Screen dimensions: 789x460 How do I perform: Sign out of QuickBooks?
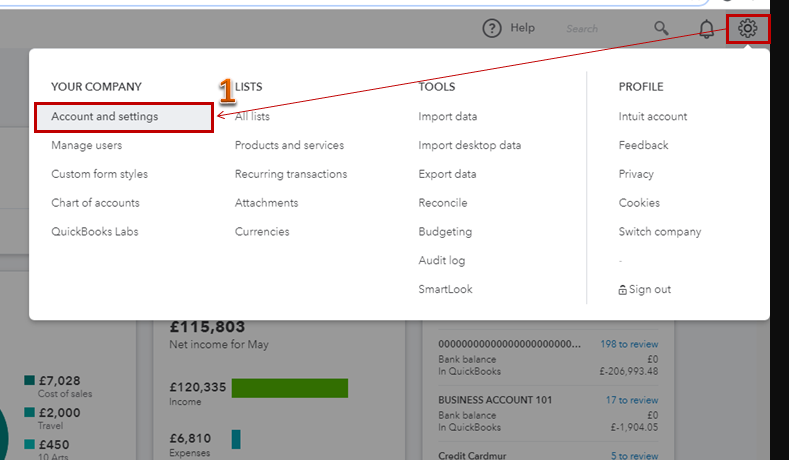click(x=650, y=290)
